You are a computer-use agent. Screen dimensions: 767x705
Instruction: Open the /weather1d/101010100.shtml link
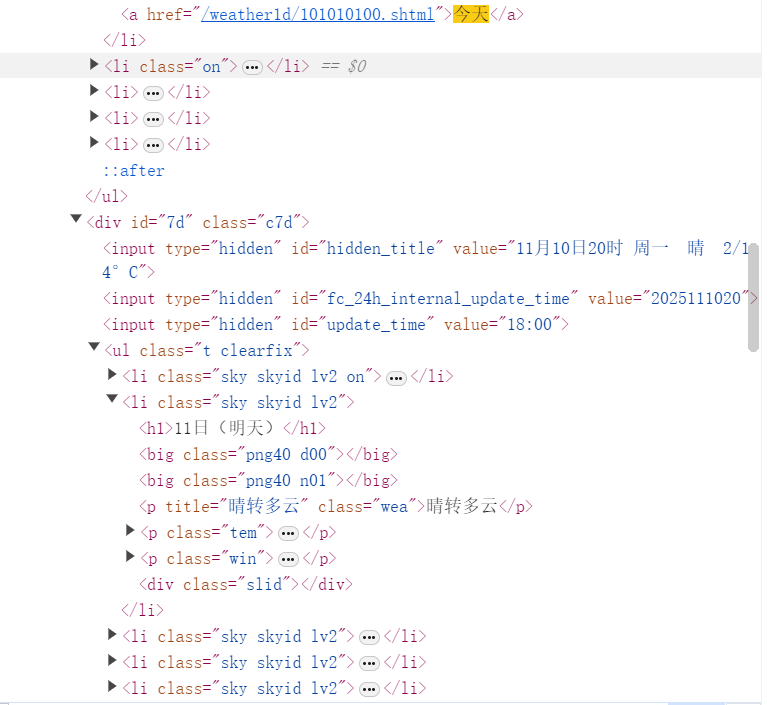pos(318,14)
